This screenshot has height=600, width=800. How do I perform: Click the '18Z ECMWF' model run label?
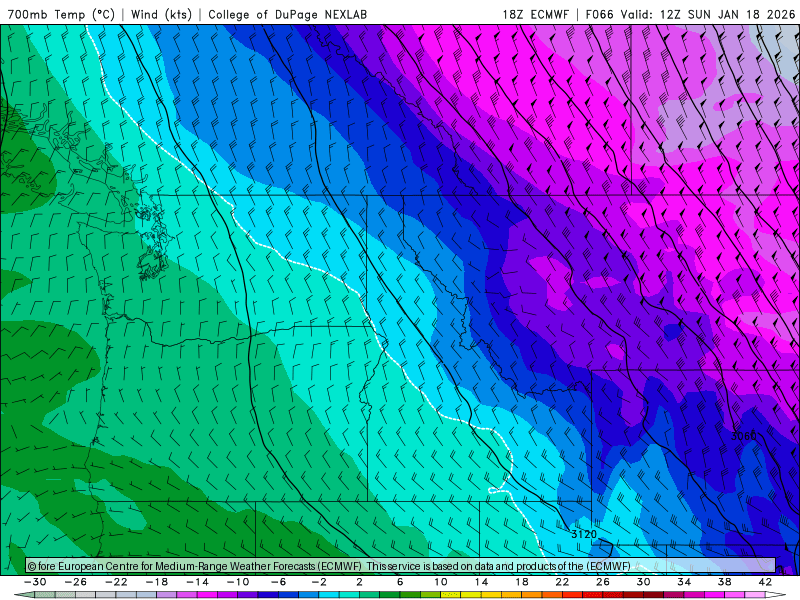pos(535,14)
